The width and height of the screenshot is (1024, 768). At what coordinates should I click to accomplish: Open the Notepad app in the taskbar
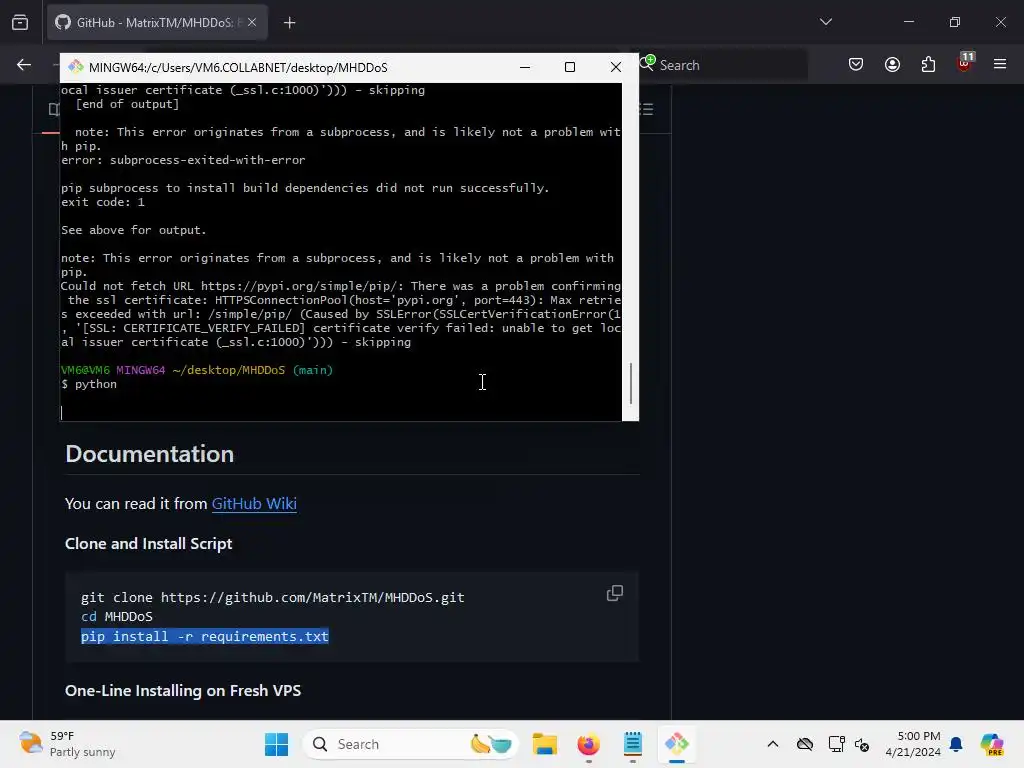633,744
